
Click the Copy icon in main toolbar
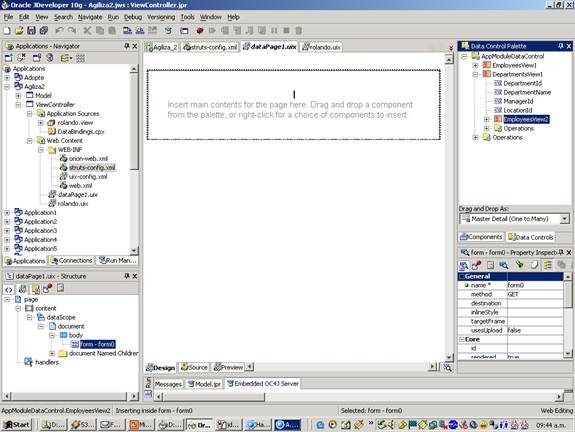point(100,31)
